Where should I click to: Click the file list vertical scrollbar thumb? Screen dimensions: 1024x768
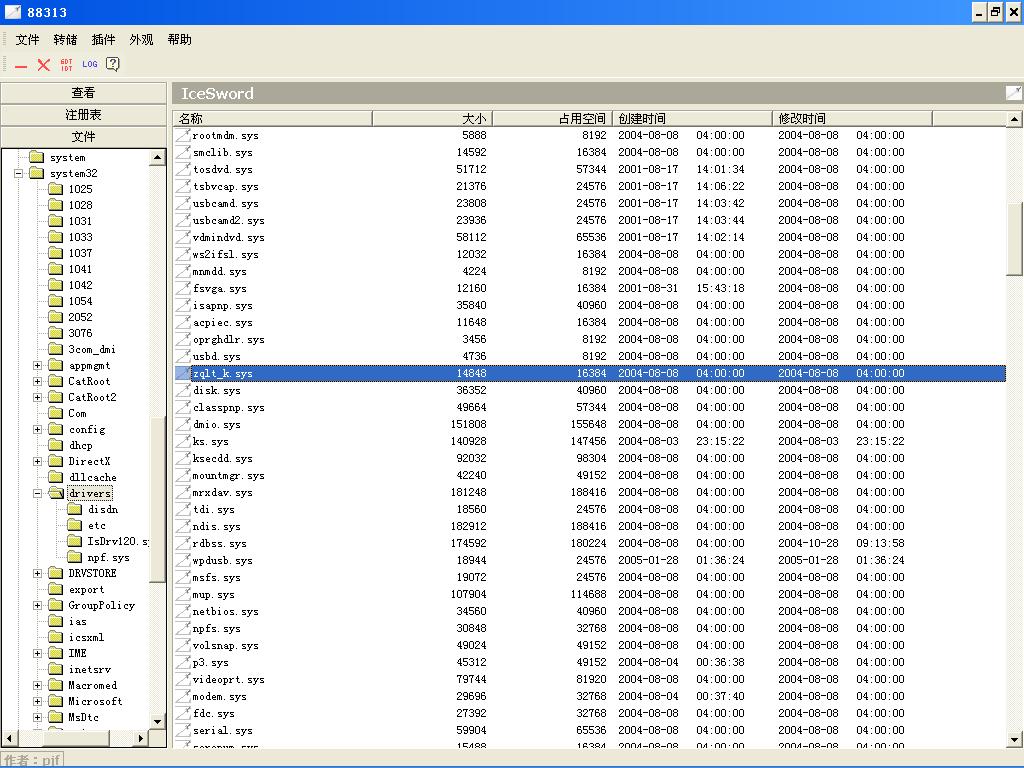[1014, 238]
